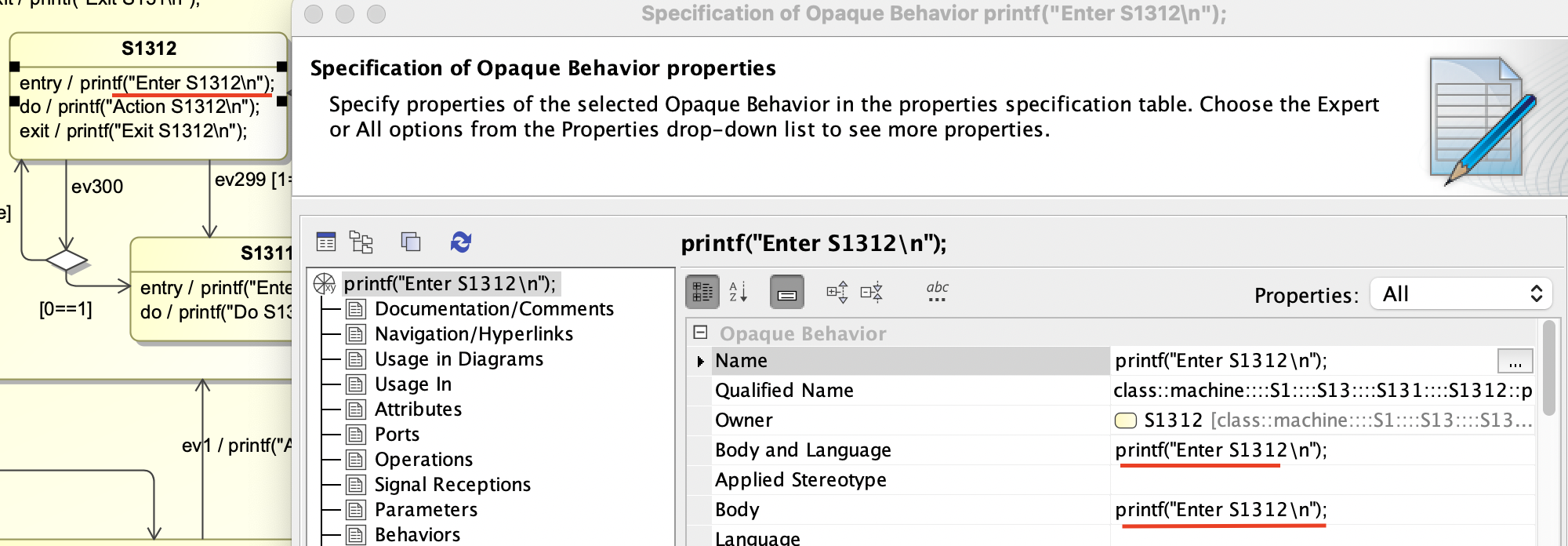The width and height of the screenshot is (1568, 546).
Task: Expand the Name property row arrow
Action: (x=700, y=362)
